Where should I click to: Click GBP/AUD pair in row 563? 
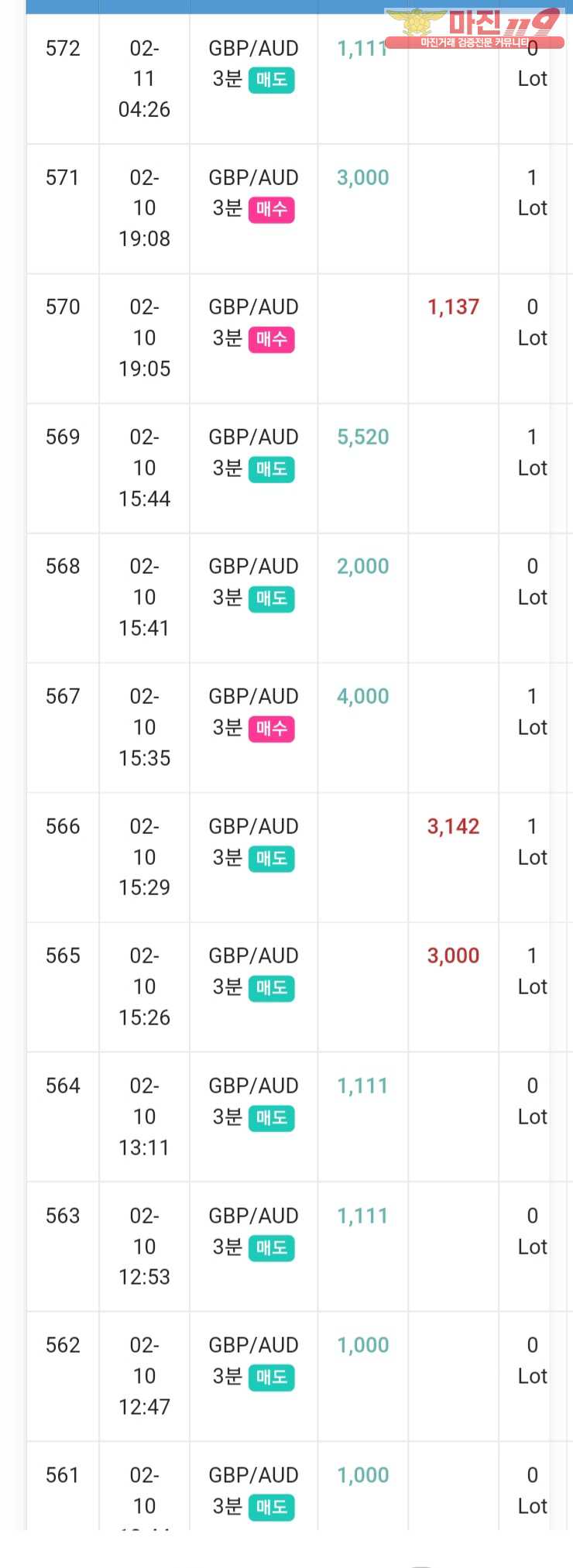pos(253,1216)
